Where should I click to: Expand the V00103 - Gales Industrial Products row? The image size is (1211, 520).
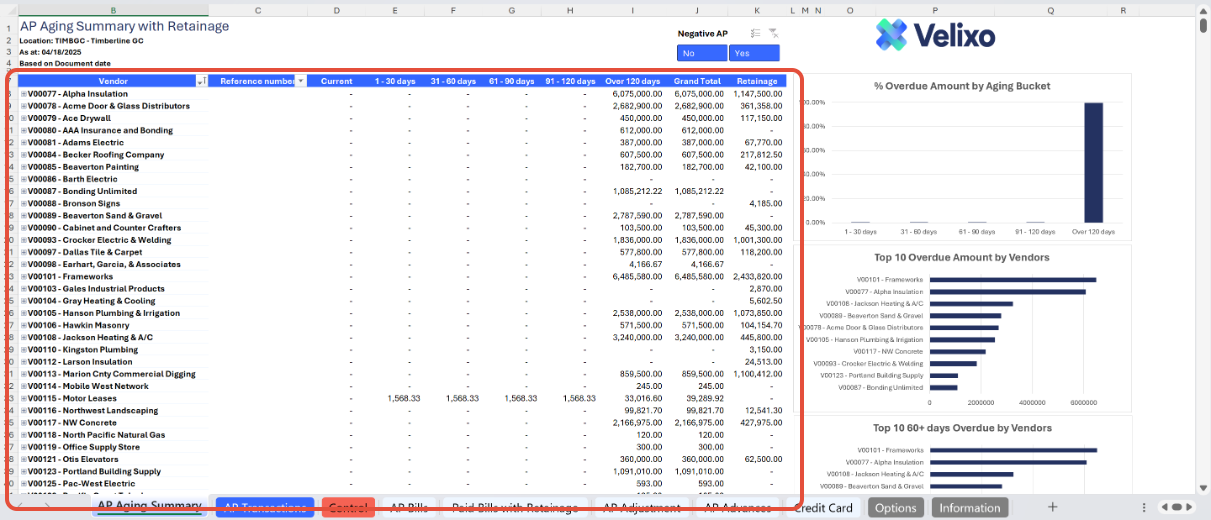[x=24, y=289]
